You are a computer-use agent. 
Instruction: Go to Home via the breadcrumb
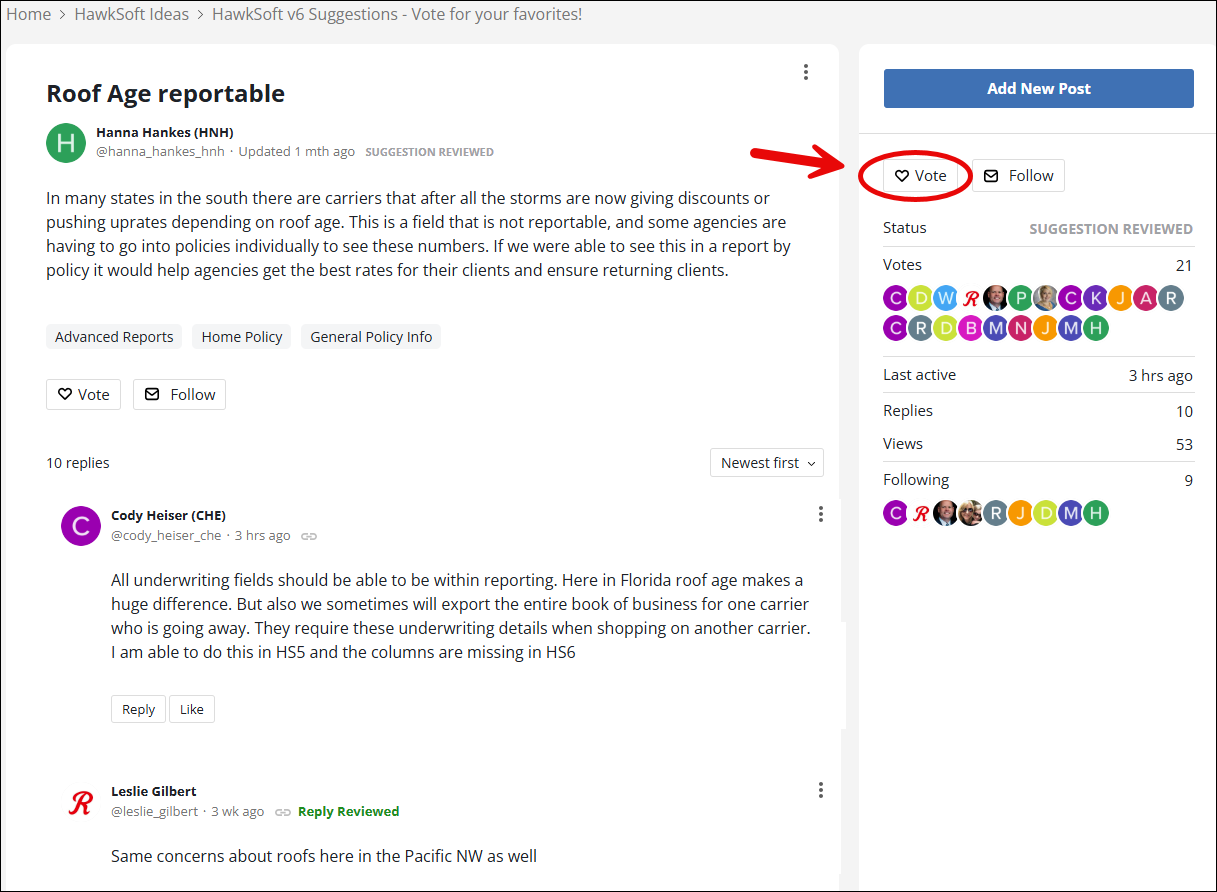(x=29, y=13)
